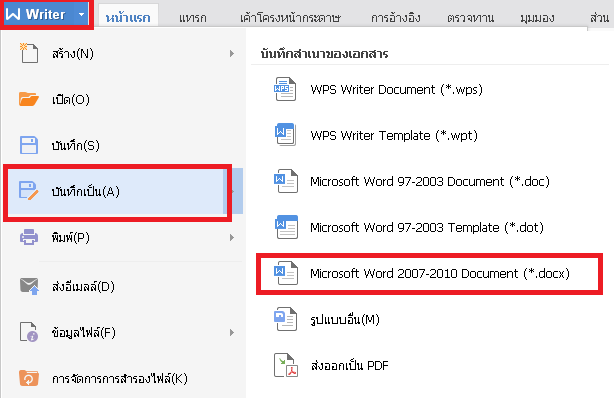Click the WPS Writer Template icon
Screen dimensions: 614x398
pyautogui.click(x=285, y=135)
